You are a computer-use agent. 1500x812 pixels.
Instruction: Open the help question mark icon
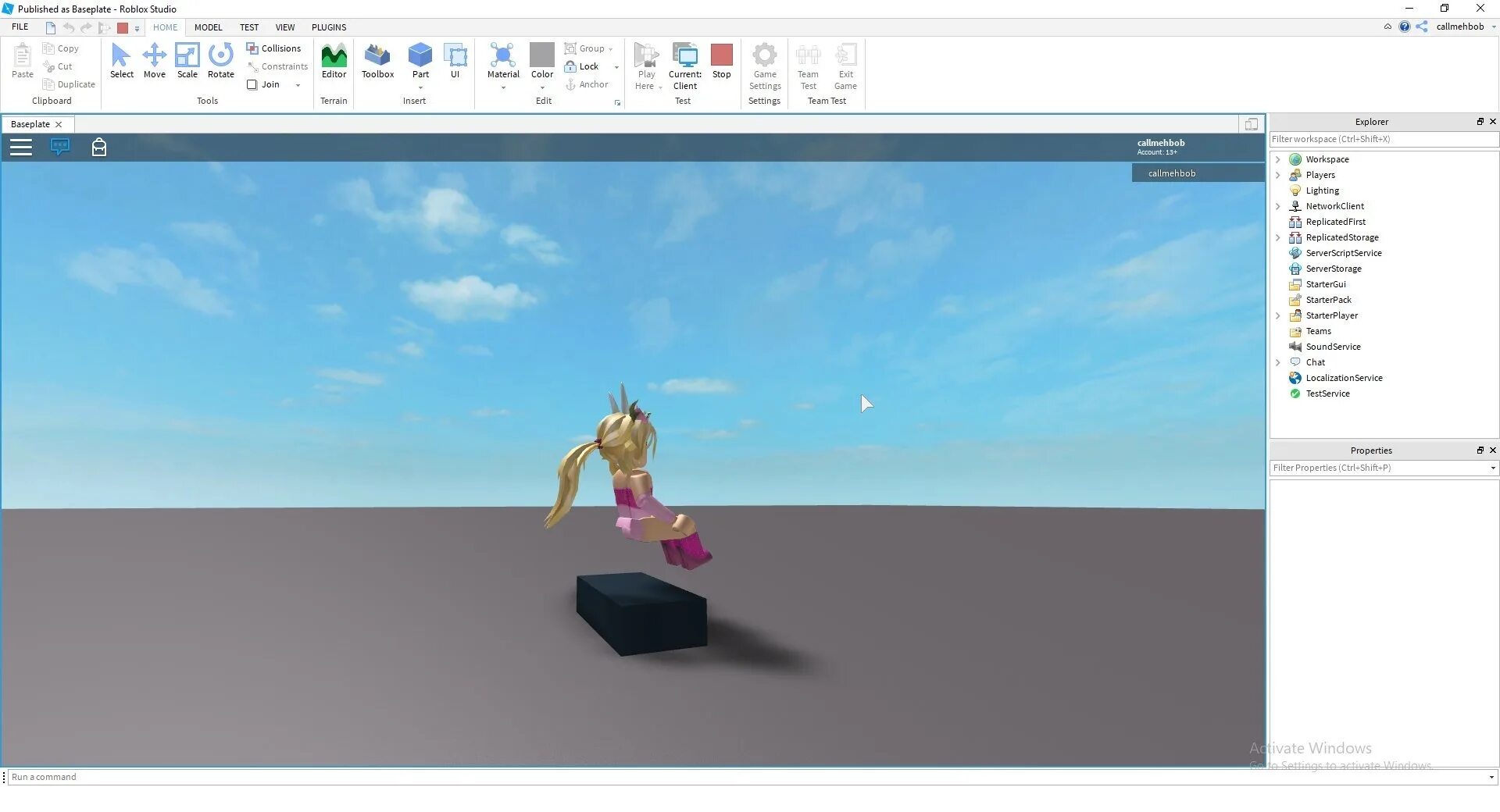click(x=1404, y=27)
